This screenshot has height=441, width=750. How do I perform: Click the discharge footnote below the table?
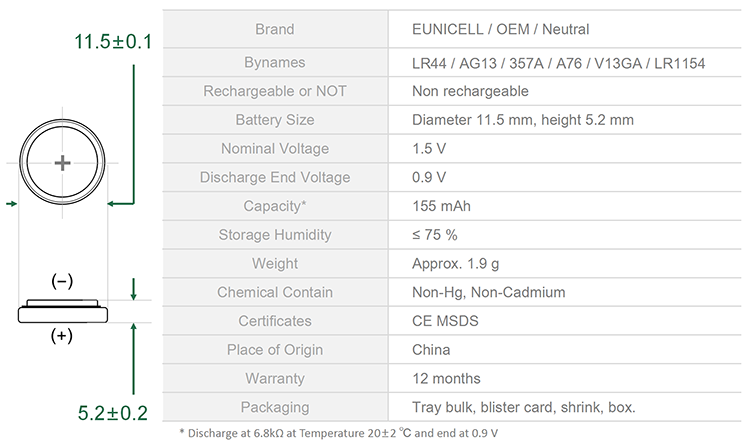(339, 433)
